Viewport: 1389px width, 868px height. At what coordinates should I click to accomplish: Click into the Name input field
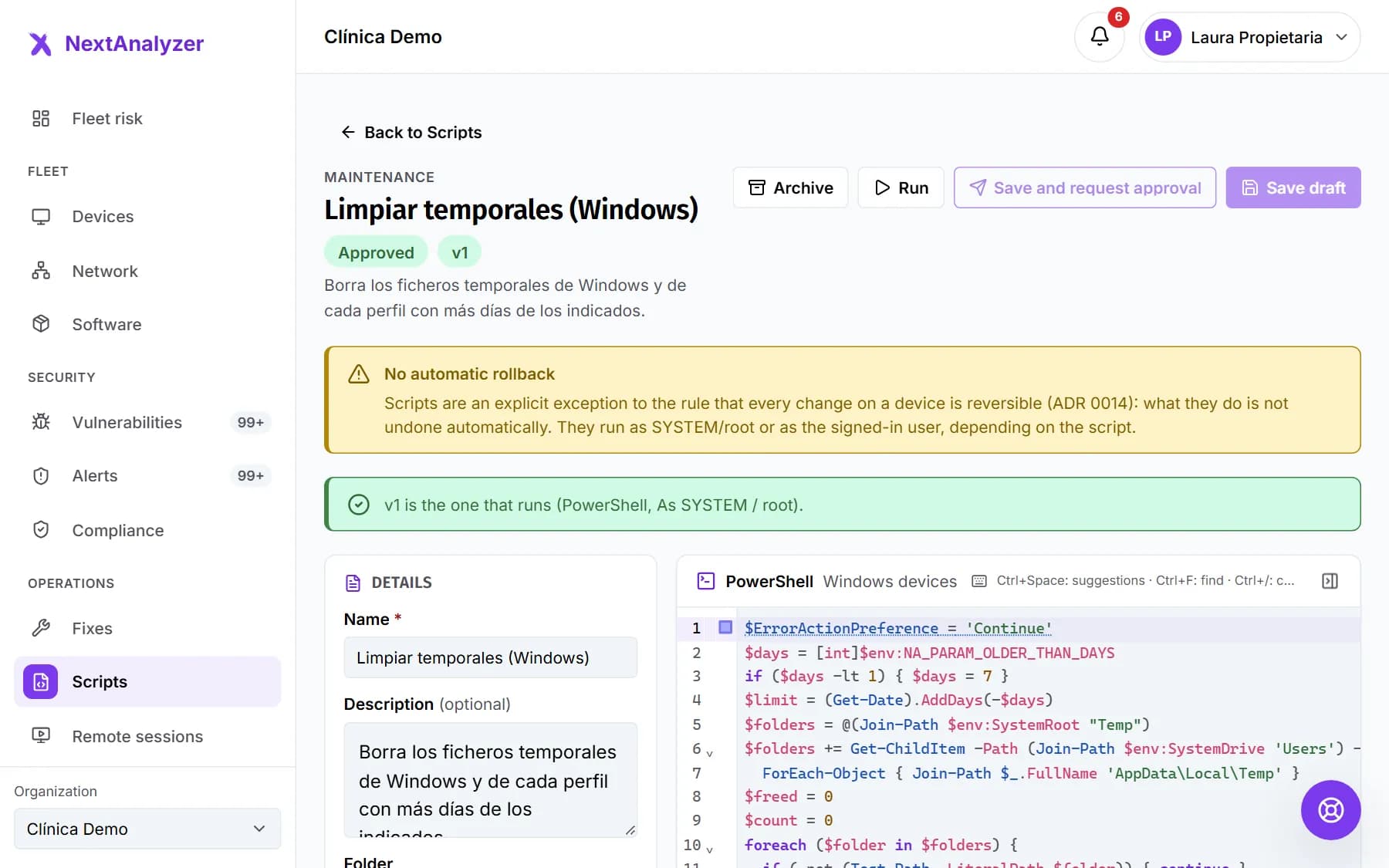pos(491,657)
